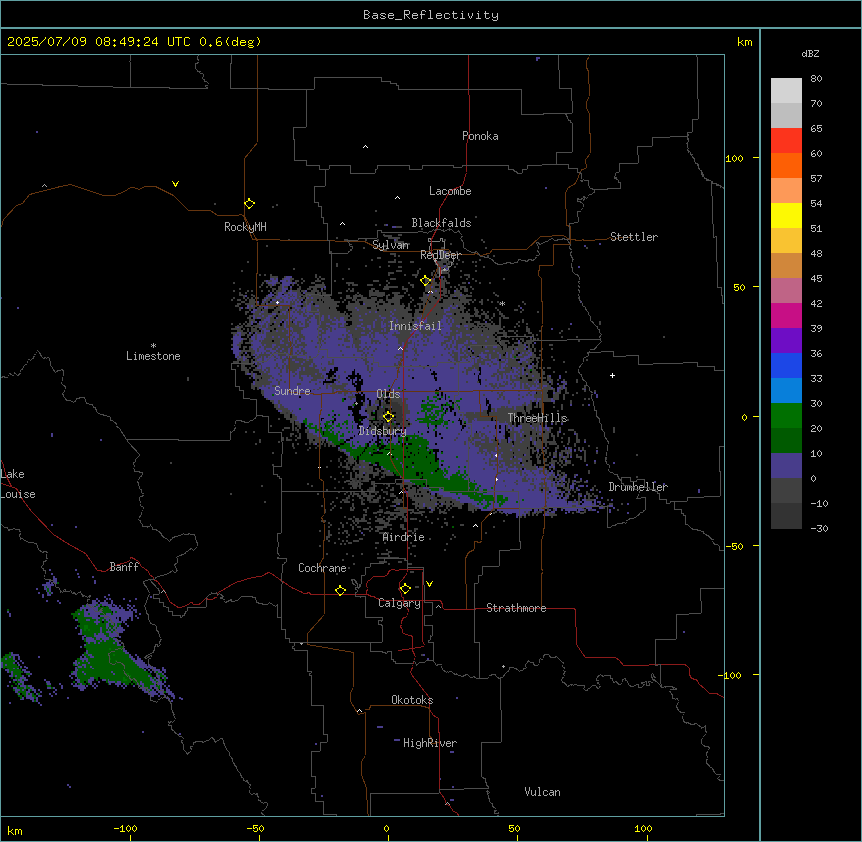Click the Strathmore city label

pyautogui.click(x=516, y=607)
